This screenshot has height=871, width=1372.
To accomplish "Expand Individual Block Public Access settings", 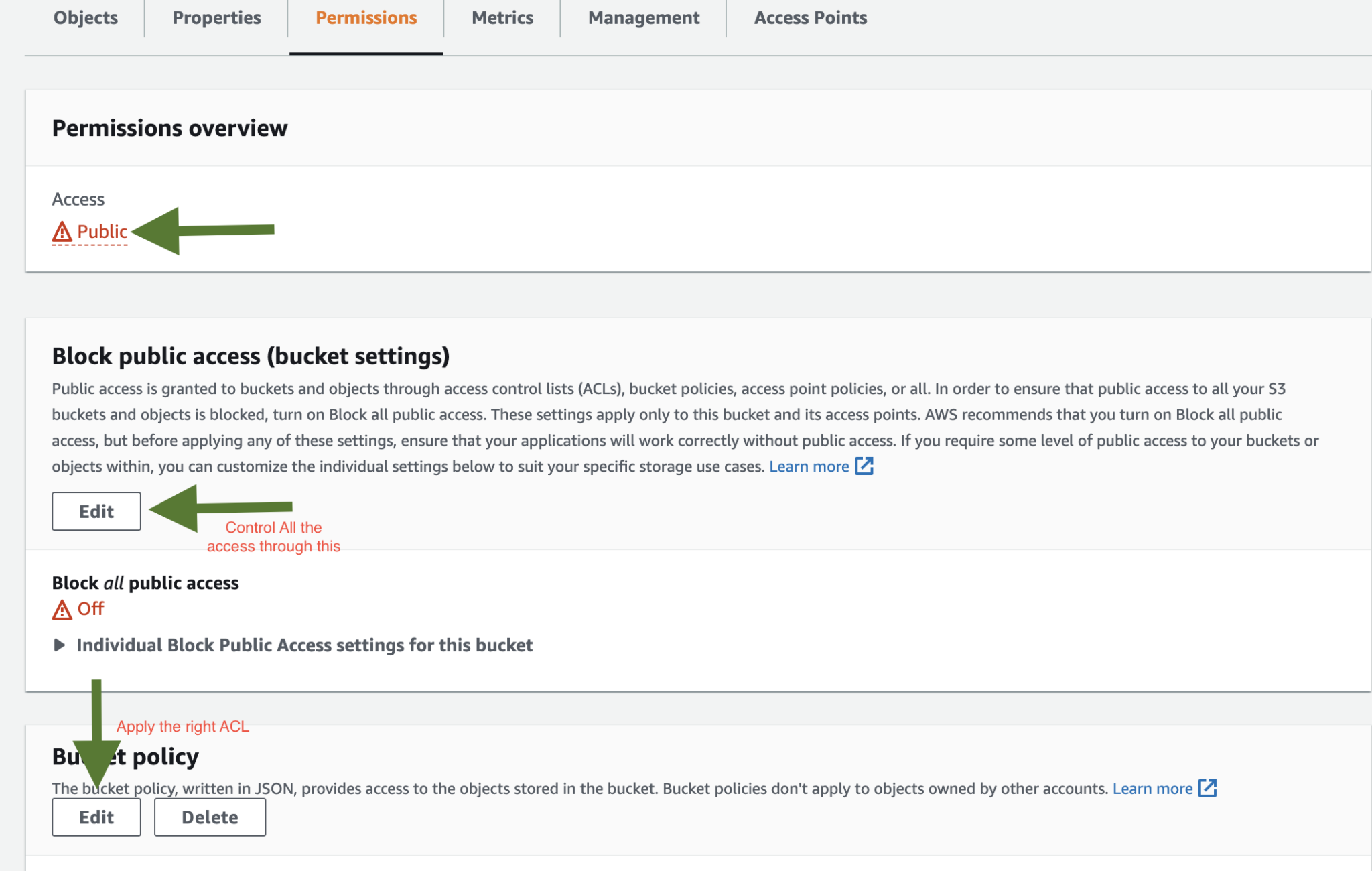I will 305,645.
